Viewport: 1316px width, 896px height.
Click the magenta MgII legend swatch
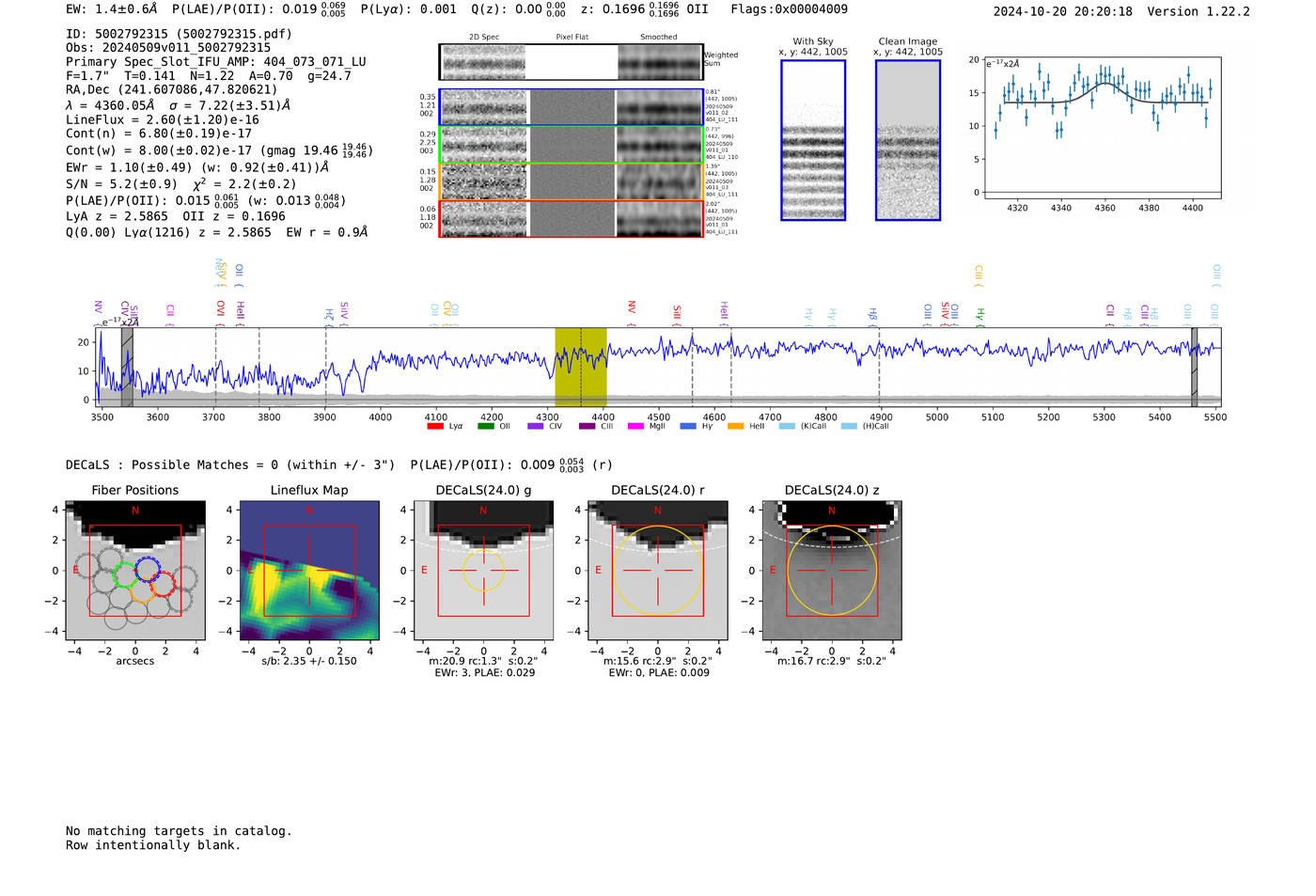click(635, 426)
